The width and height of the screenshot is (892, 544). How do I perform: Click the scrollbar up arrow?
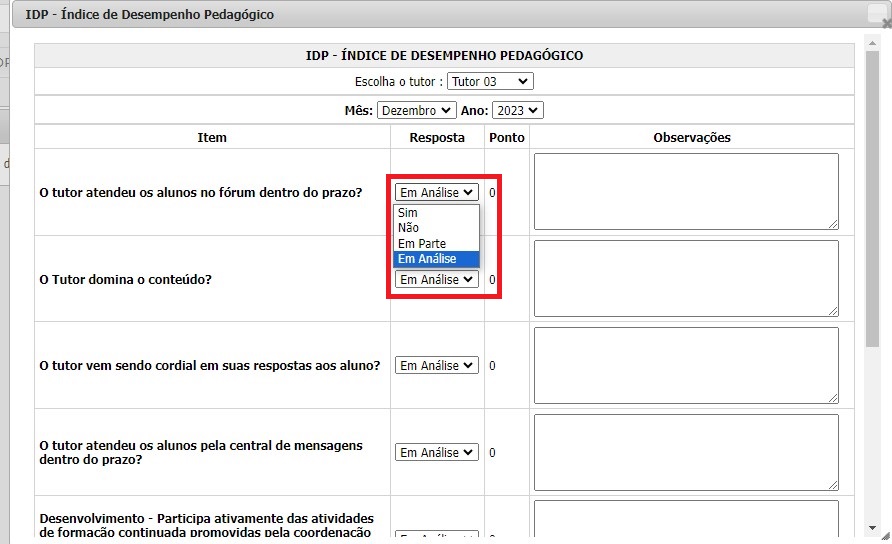tap(872, 41)
